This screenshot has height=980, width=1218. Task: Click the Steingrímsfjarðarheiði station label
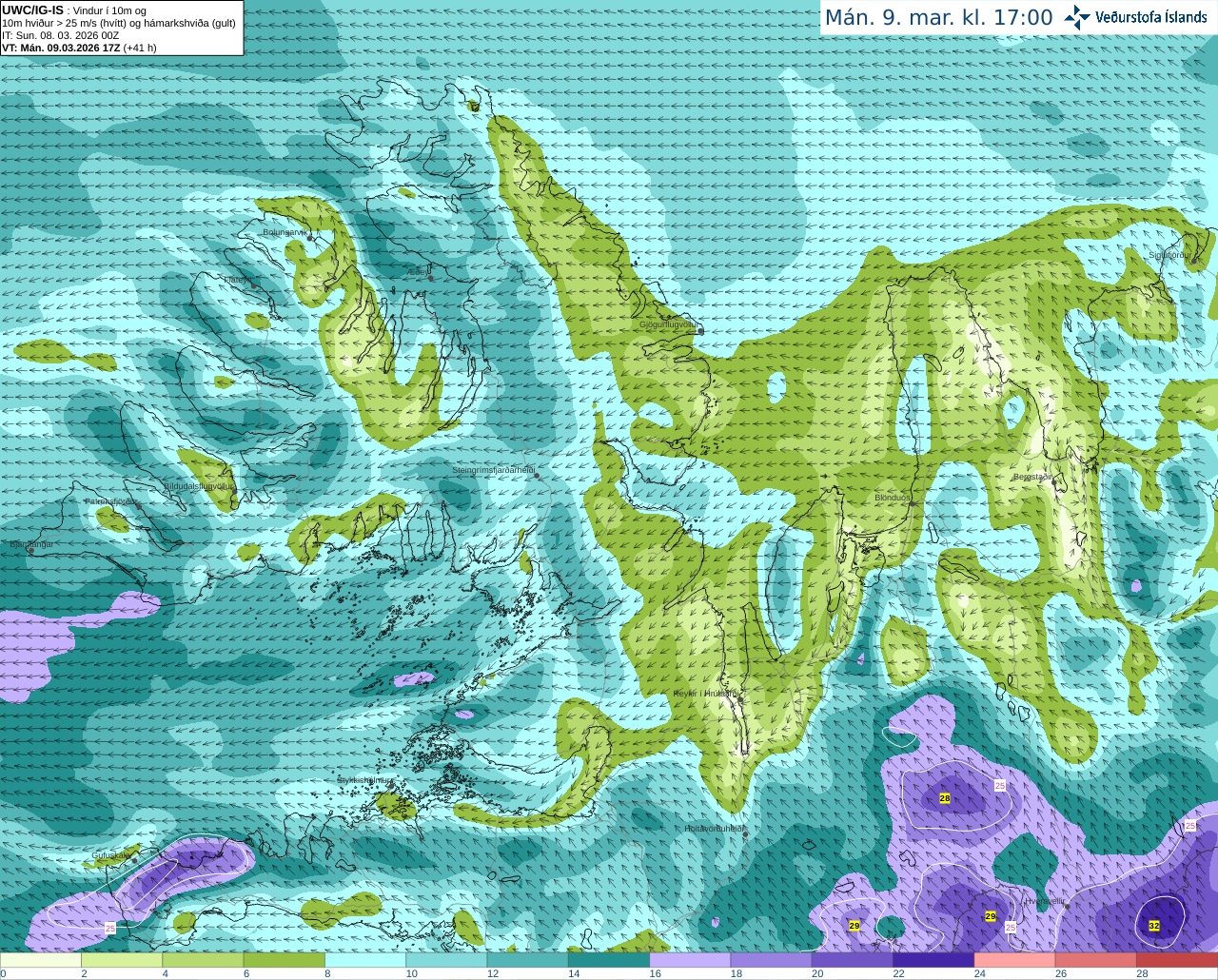click(x=492, y=470)
